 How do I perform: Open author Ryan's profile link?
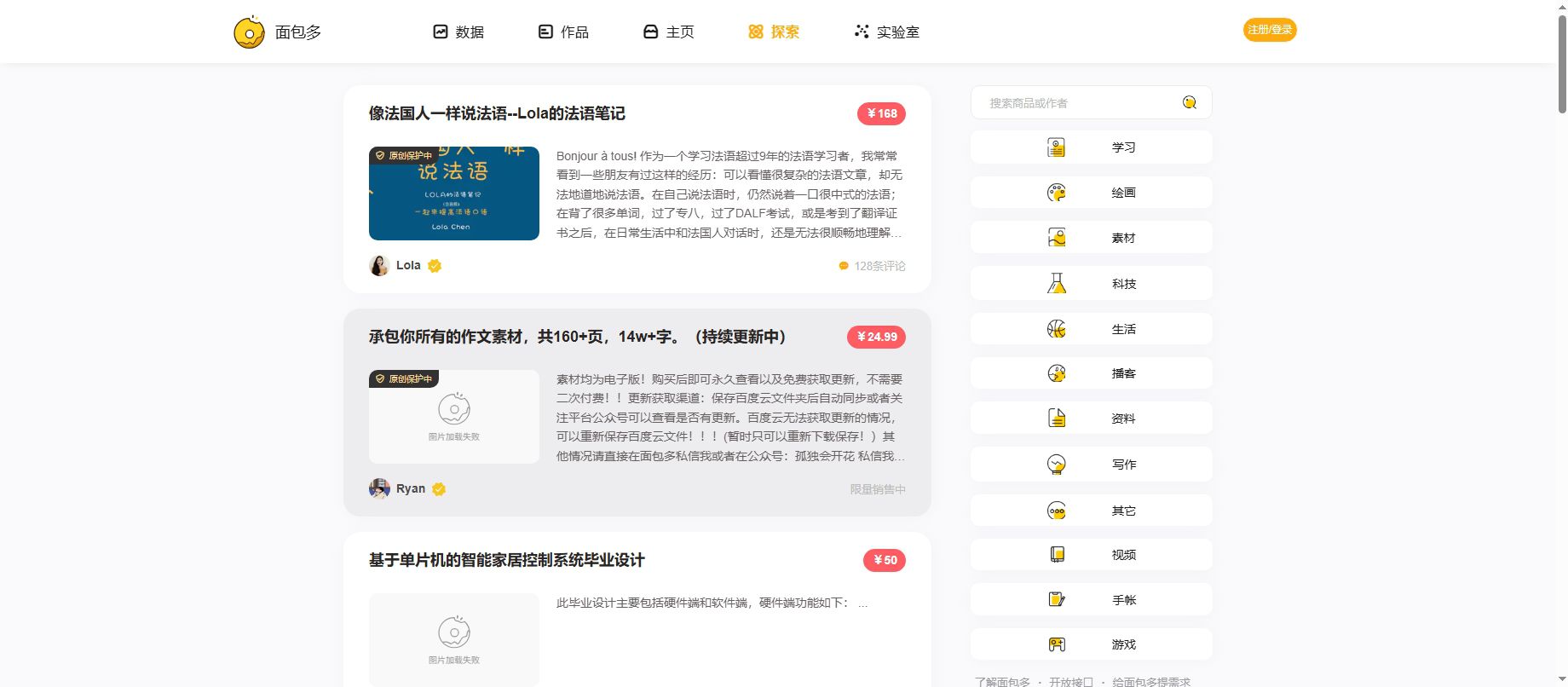coord(410,488)
